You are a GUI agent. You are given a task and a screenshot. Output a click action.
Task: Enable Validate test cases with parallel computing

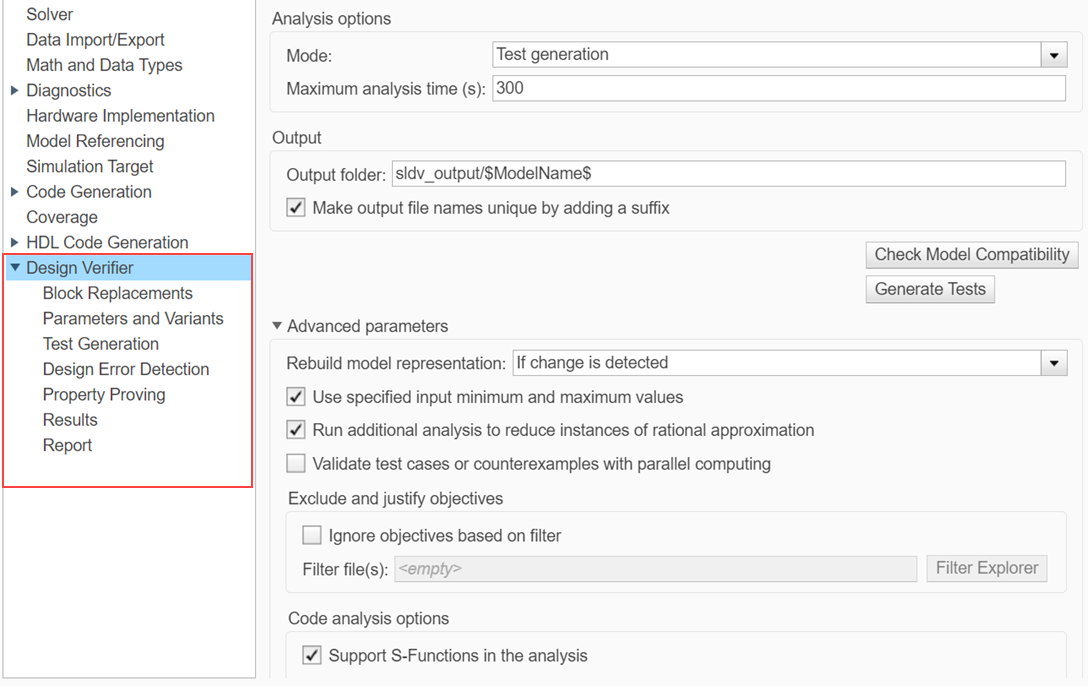tap(295, 463)
